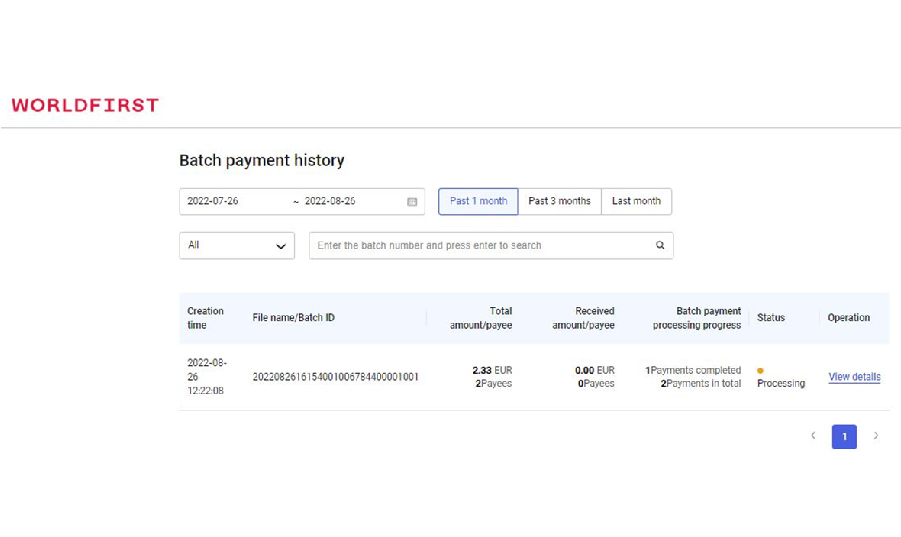Click the Status column header
This screenshot has height=537, width=901.
[x=771, y=318]
